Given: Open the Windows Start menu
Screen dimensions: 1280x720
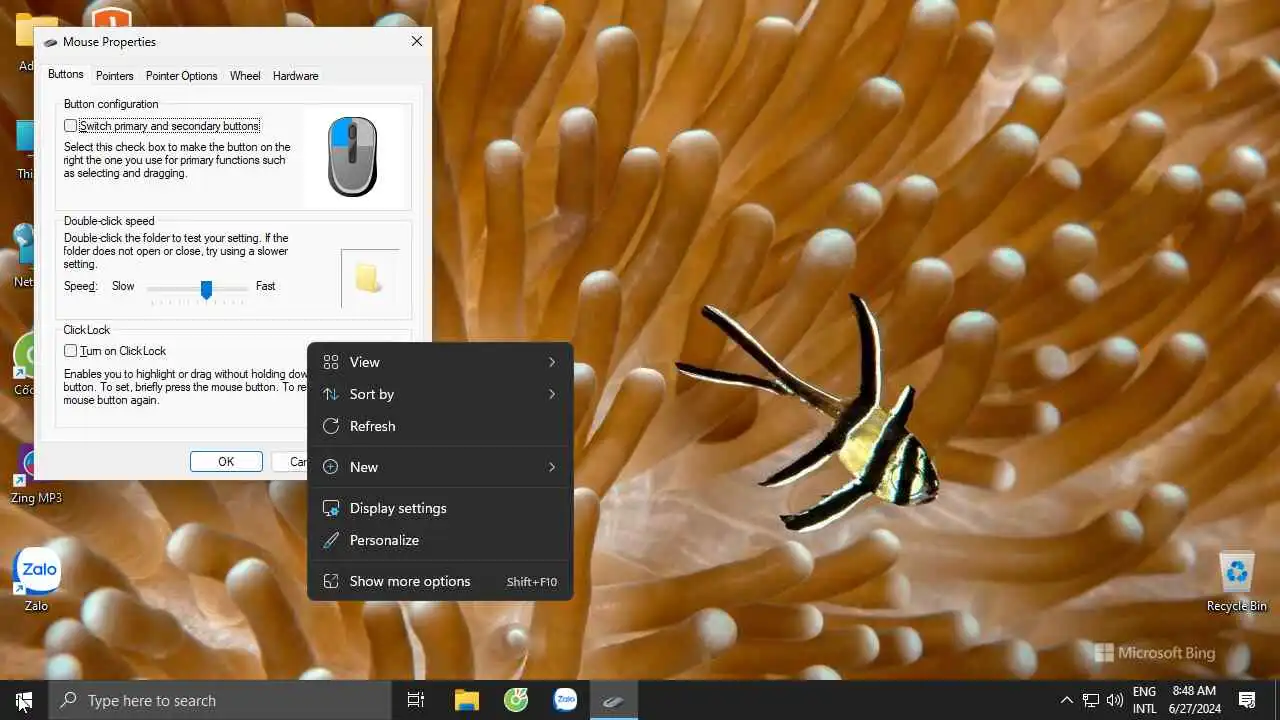Looking at the screenshot, I should [24, 700].
